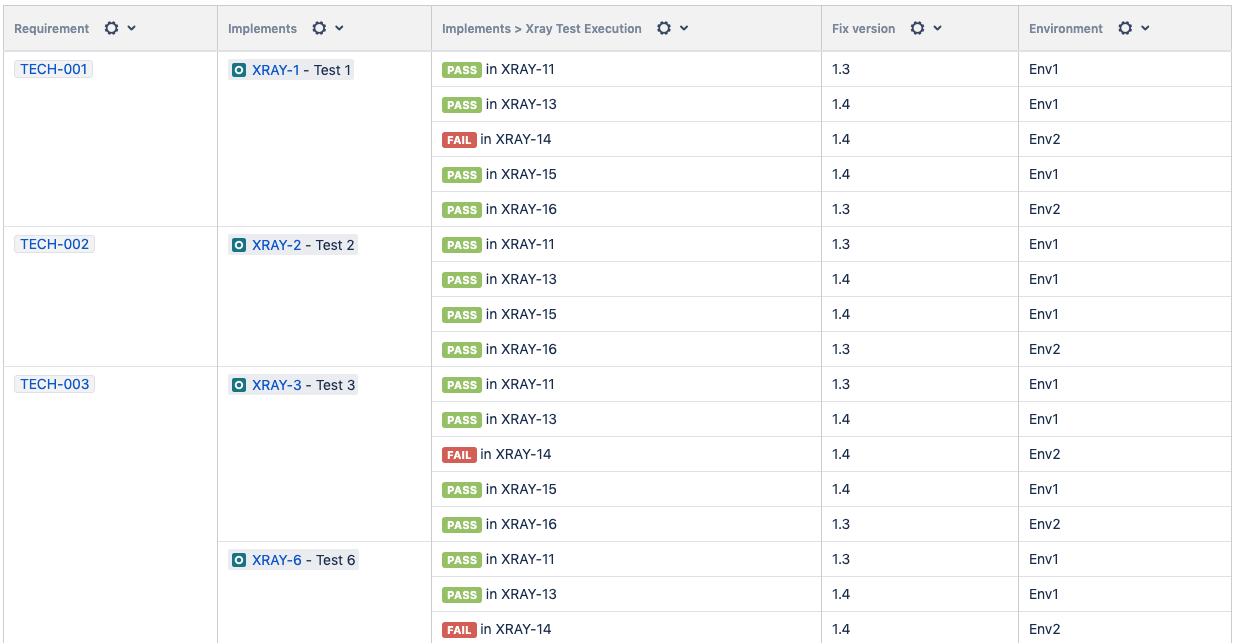Click the gear icon in Implements column header
The image size is (1236, 643).
click(x=319, y=29)
